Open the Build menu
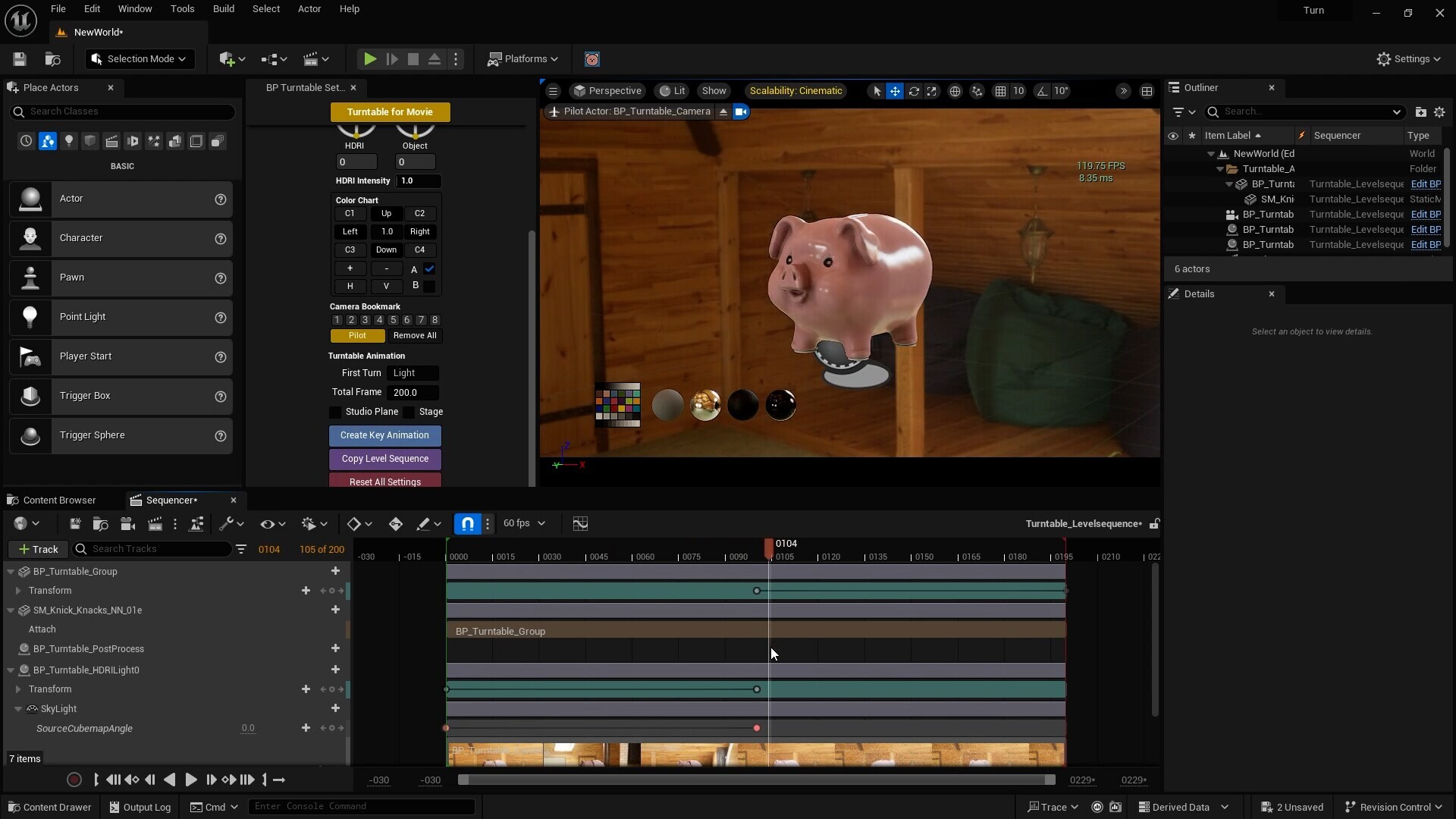 tap(223, 8)
